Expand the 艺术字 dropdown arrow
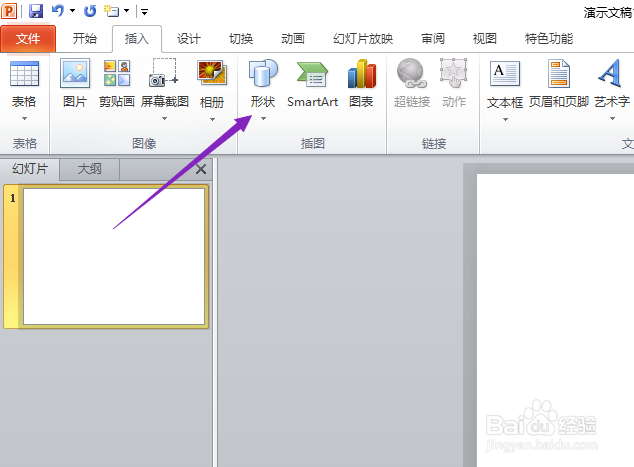 pos(612,119)
